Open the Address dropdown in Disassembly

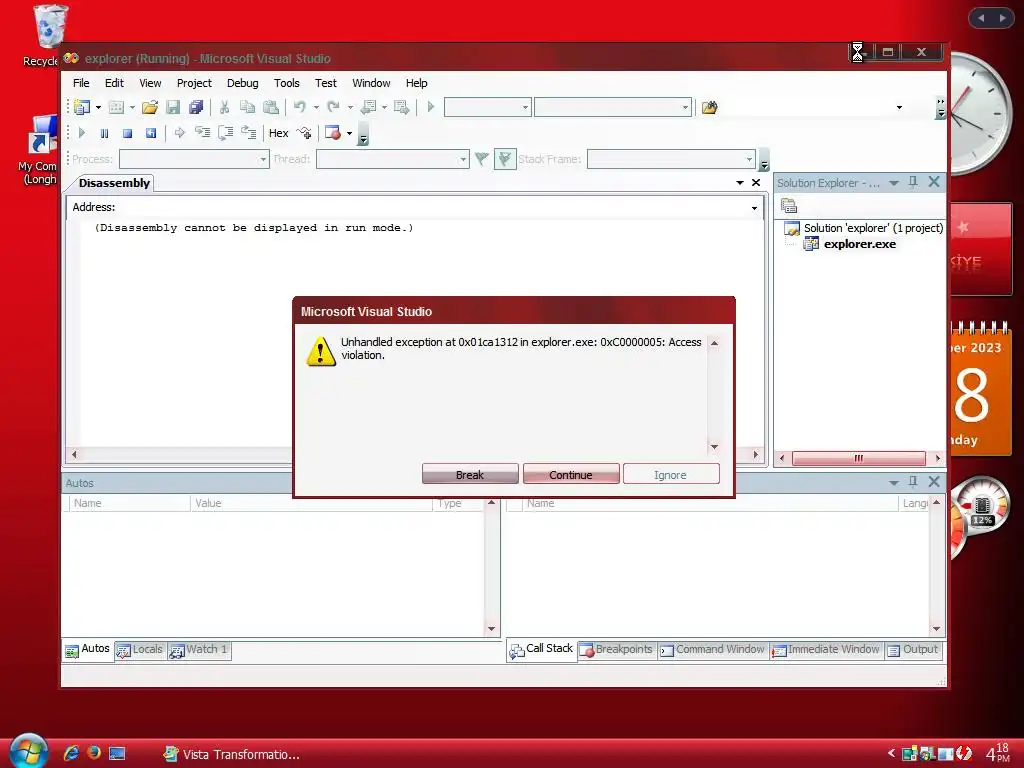tap(754, 208)
